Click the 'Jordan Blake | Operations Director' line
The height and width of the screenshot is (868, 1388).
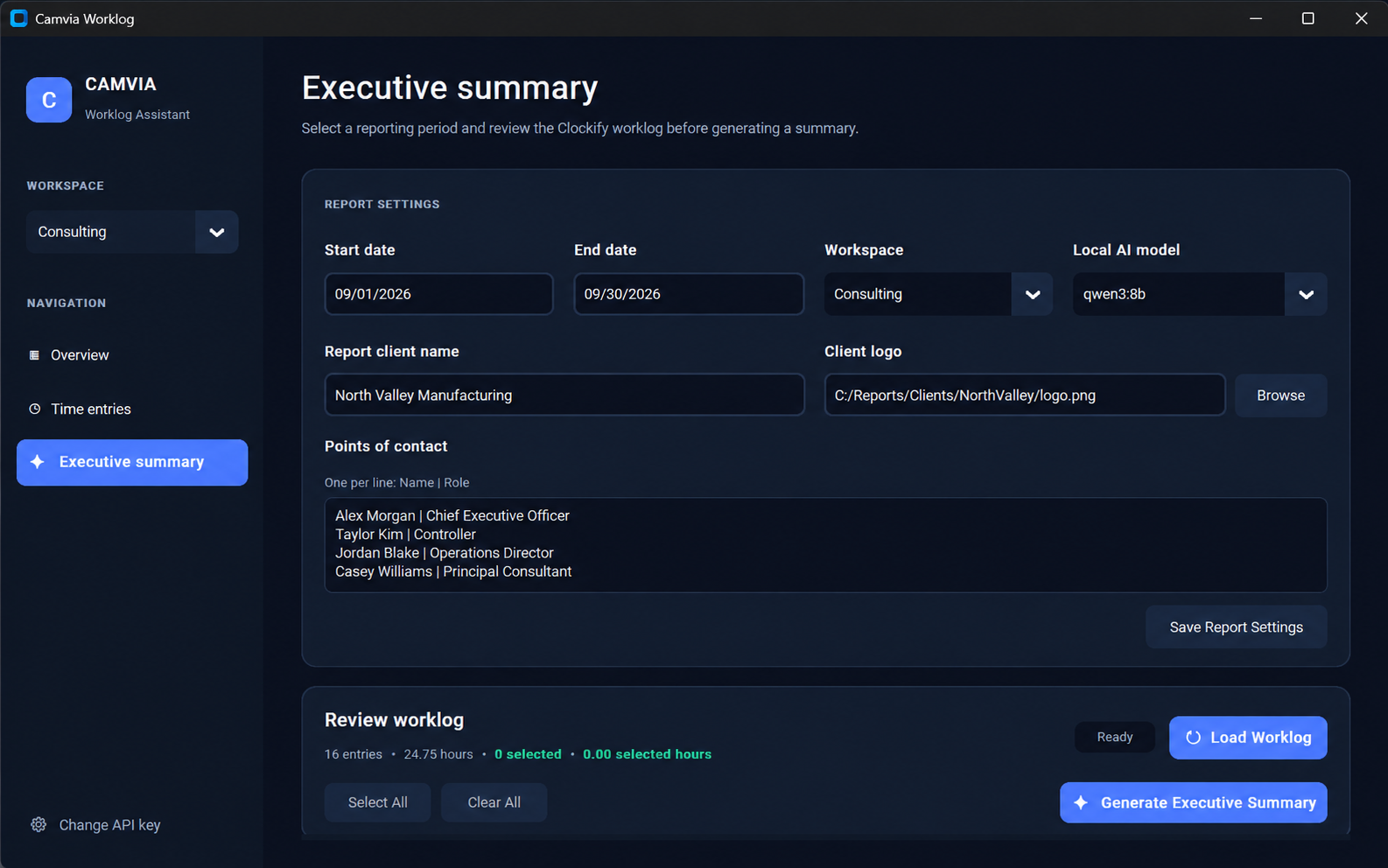pyautogui.click(x=445, y=553)
